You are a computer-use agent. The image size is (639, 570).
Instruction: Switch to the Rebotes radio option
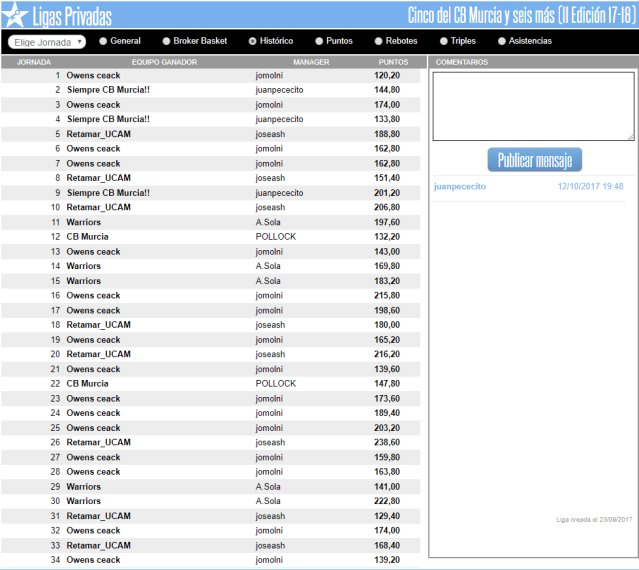(378, 41)
